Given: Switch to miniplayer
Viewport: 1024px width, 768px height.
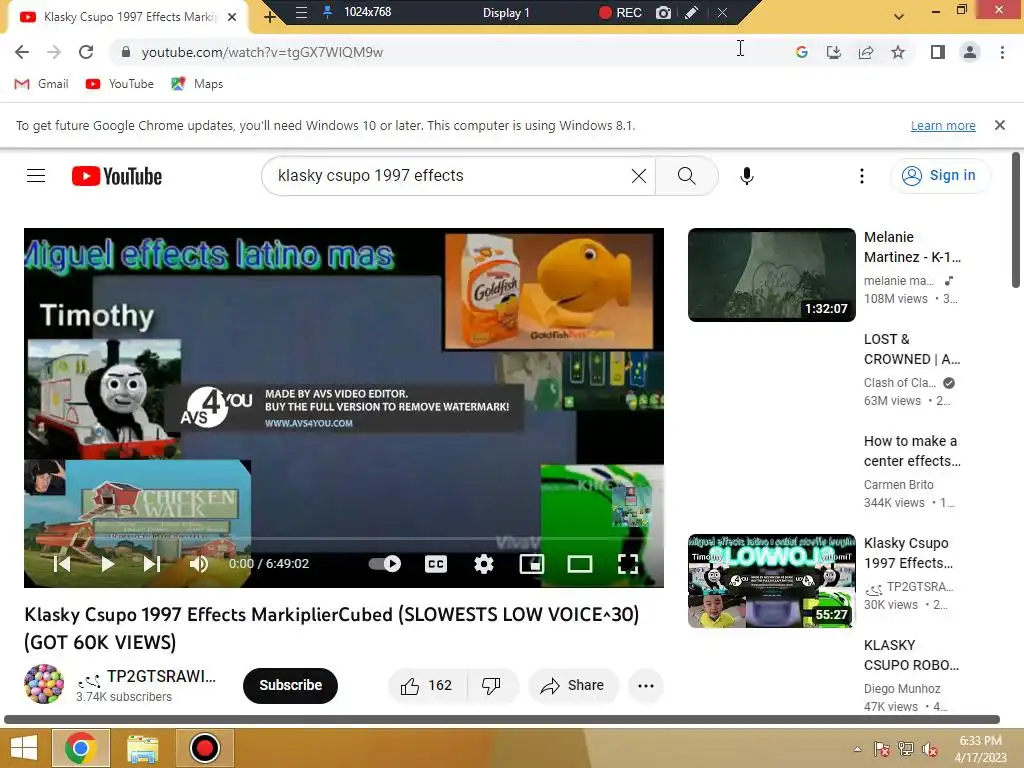Looking at the screenshot, I should tap(532, 564).
